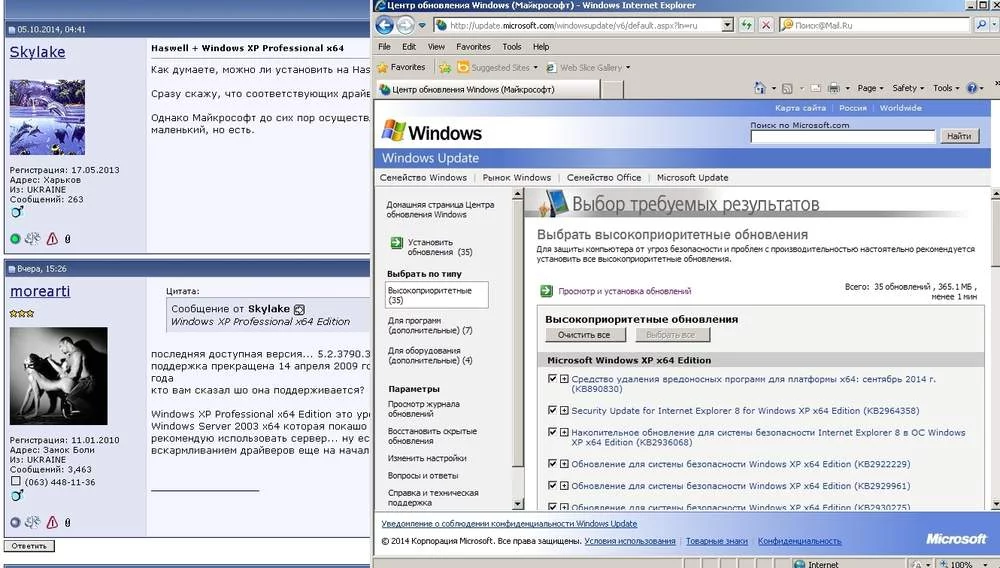This screenshot has height=568, width=1000.
Task: Open Skylake profile in forum window
Action: tap(37, 52)
